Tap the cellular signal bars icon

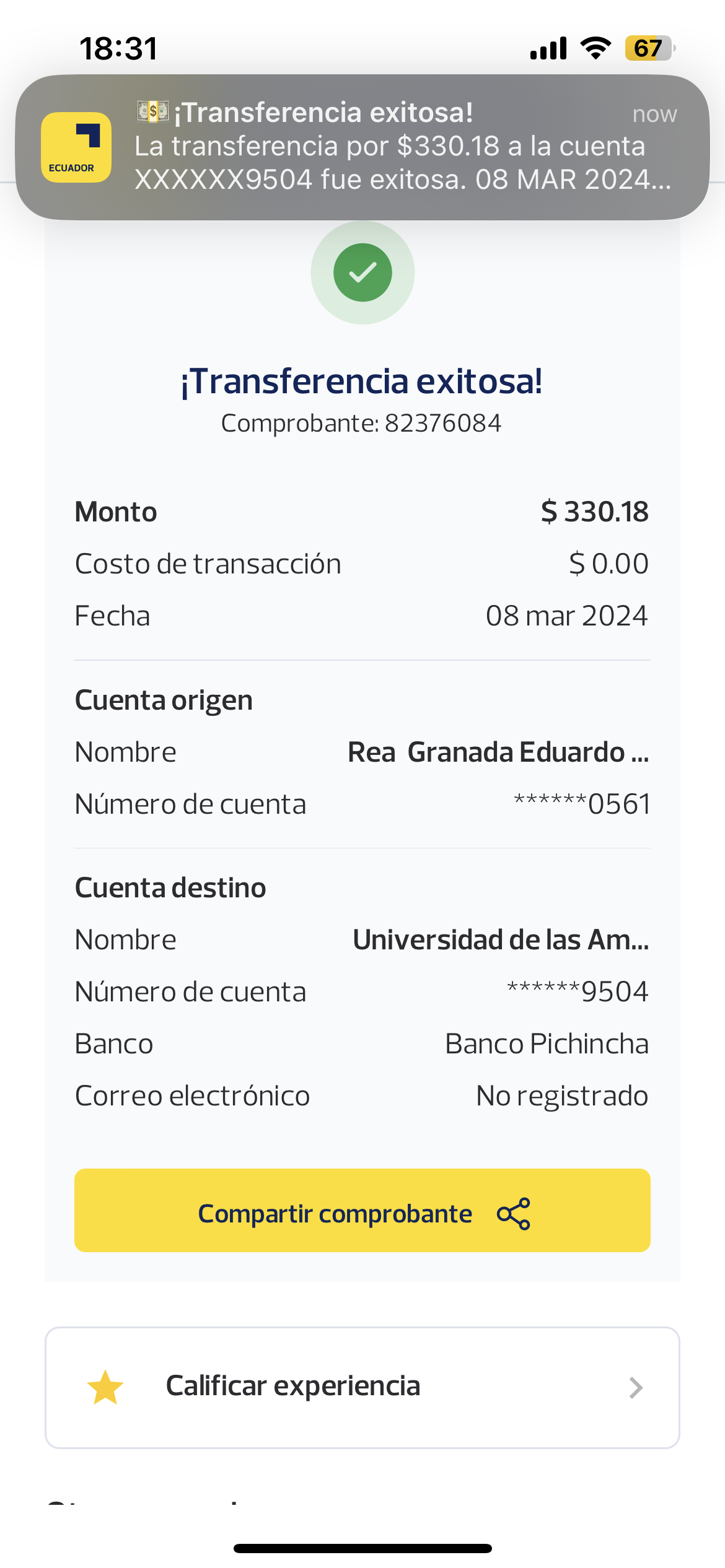coord(548,48)
